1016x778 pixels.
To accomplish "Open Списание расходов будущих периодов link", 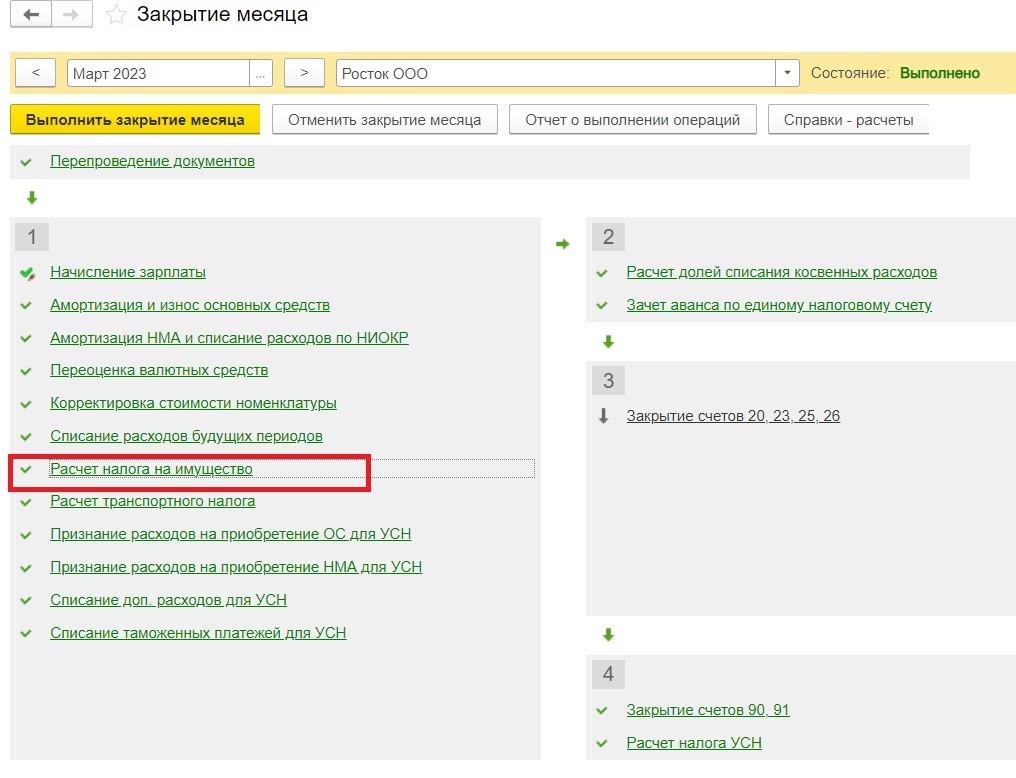I will click(186, 437).
